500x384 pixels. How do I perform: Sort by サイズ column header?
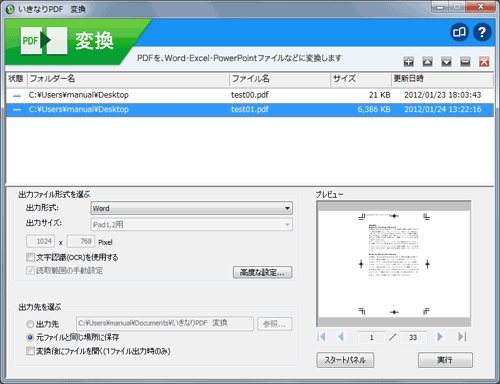361,79
